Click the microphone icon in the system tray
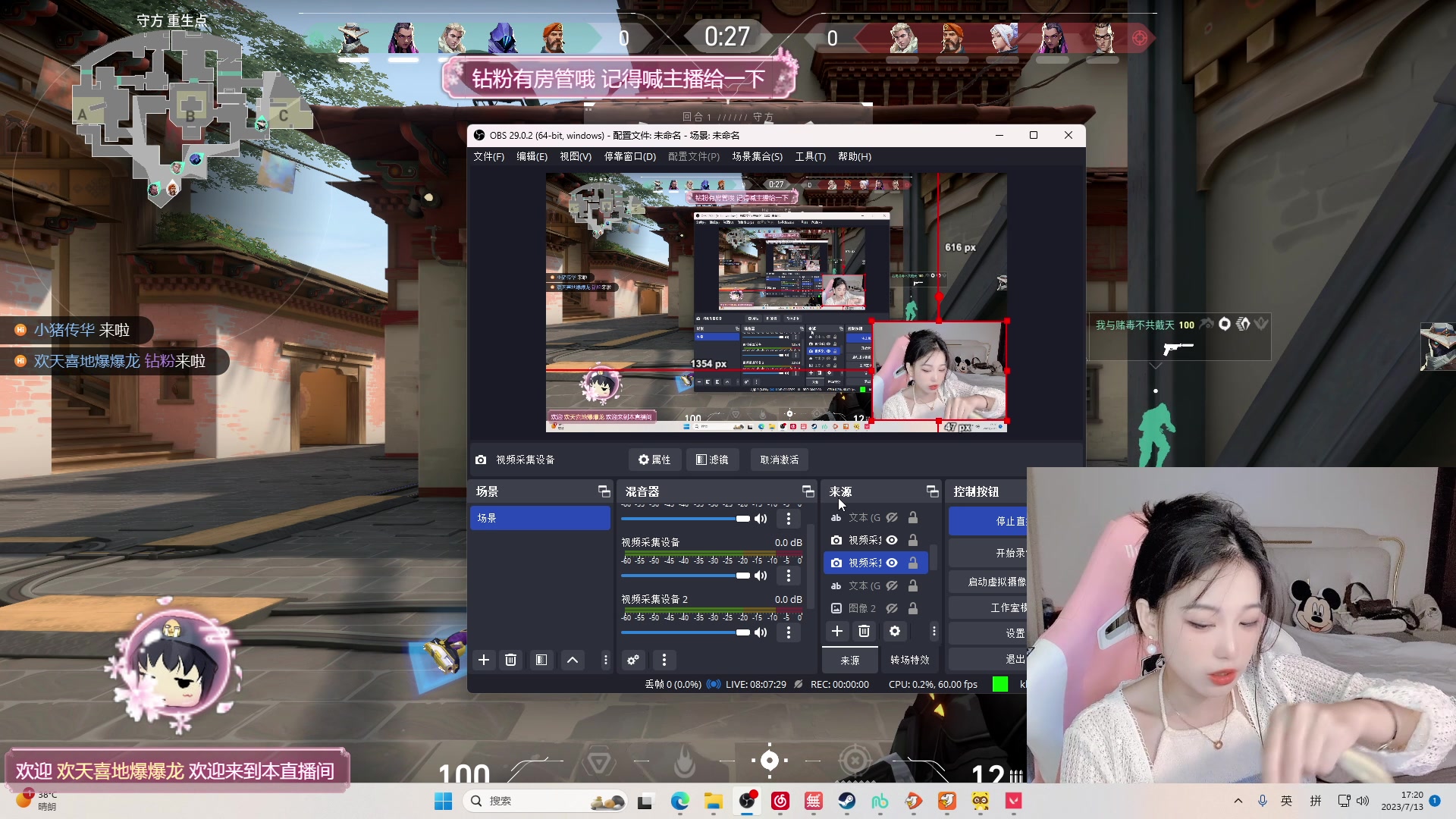Image resolution: width=1456 pixels, height=819 pixels. pos(1263,801)
